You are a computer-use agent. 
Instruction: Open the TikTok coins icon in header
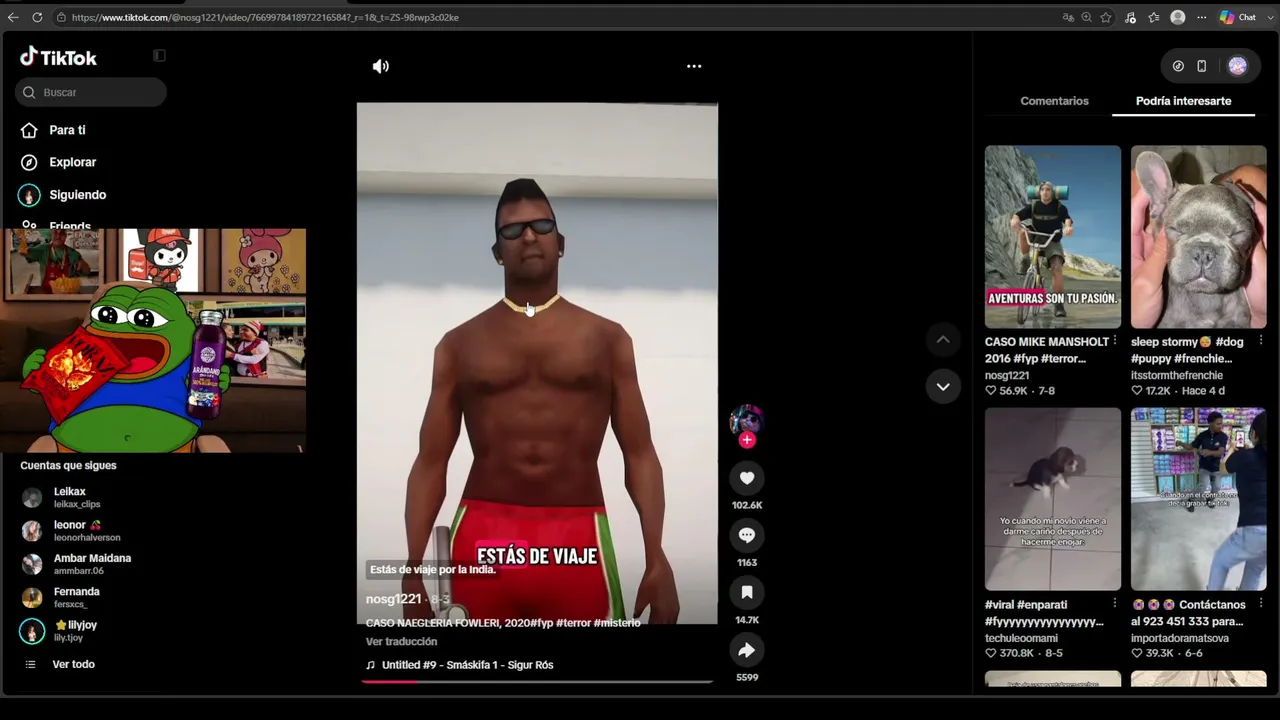[x=1178, y=66]
